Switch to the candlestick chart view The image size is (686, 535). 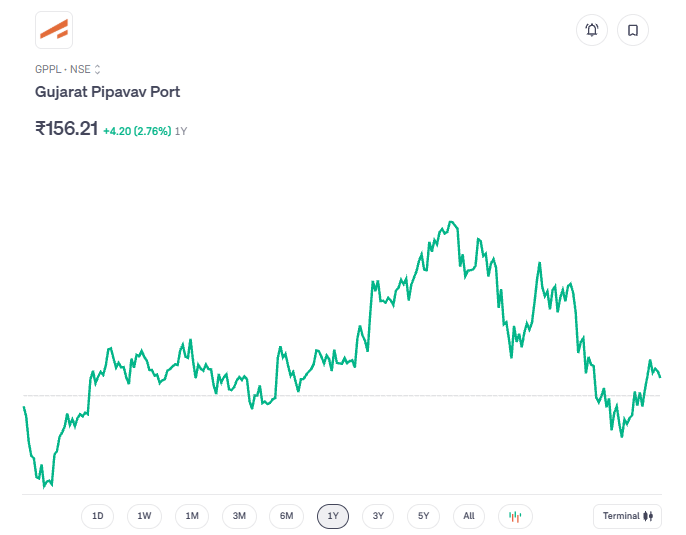pos(515,516)
